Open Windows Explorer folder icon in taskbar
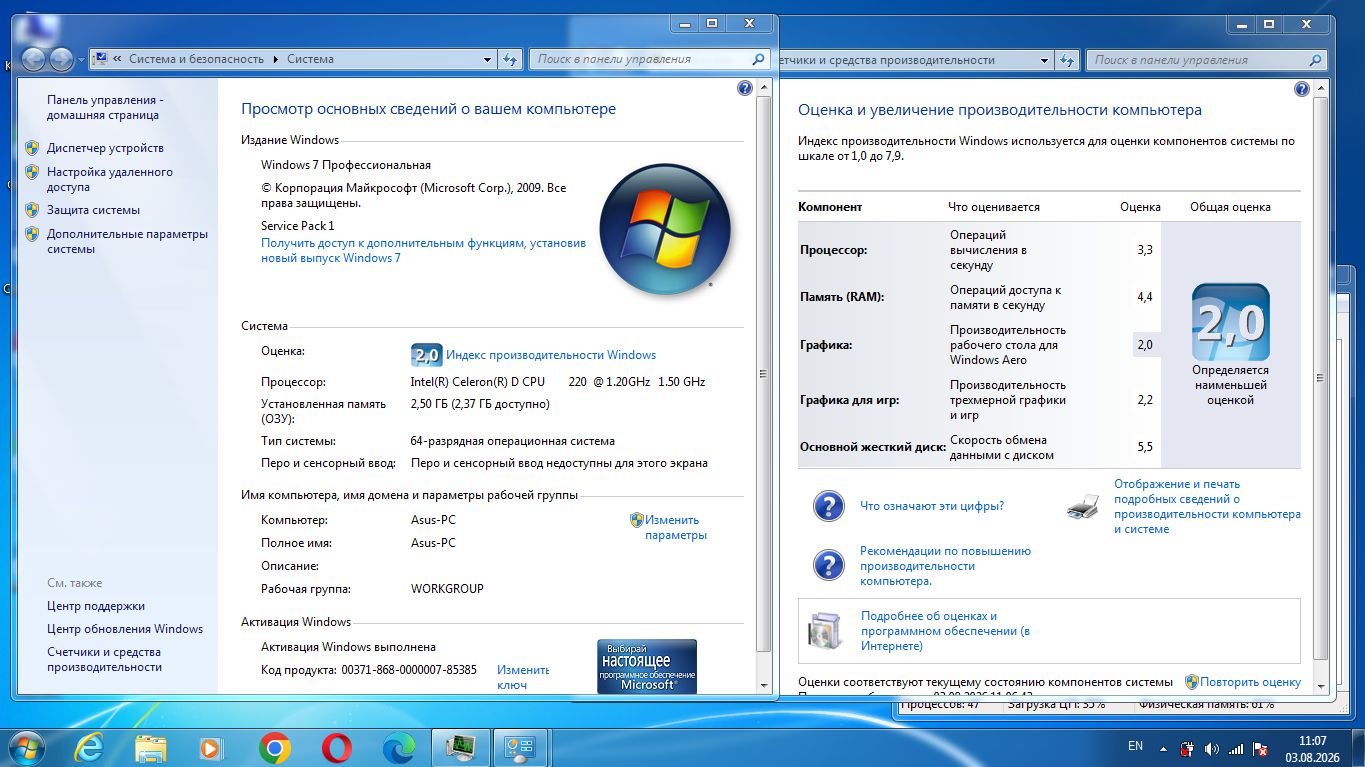The image size is (1365, 767). [151, 747]
